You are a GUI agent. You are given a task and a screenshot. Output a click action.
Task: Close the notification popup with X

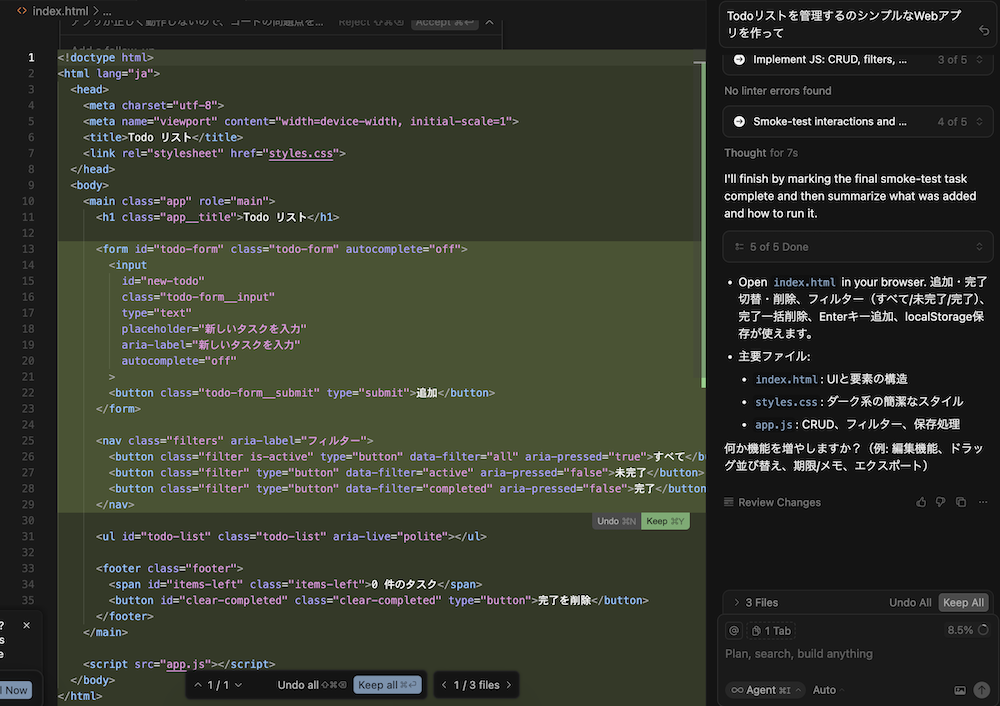tap(26, 625)
